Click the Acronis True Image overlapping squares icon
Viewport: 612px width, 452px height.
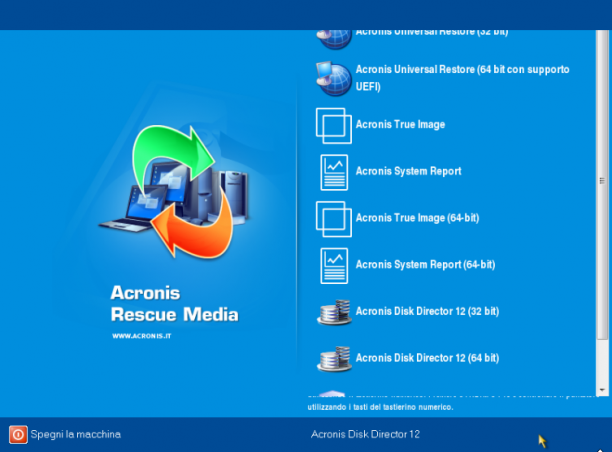click(334, 126)
